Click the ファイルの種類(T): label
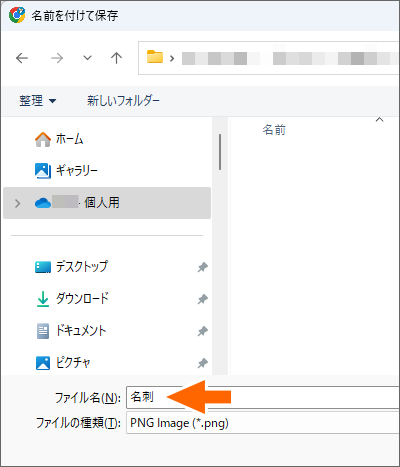 click(x=78, y=423)
